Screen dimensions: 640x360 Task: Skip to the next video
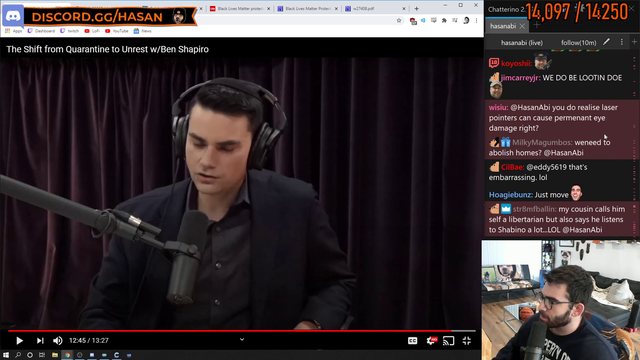click(40, 340)
